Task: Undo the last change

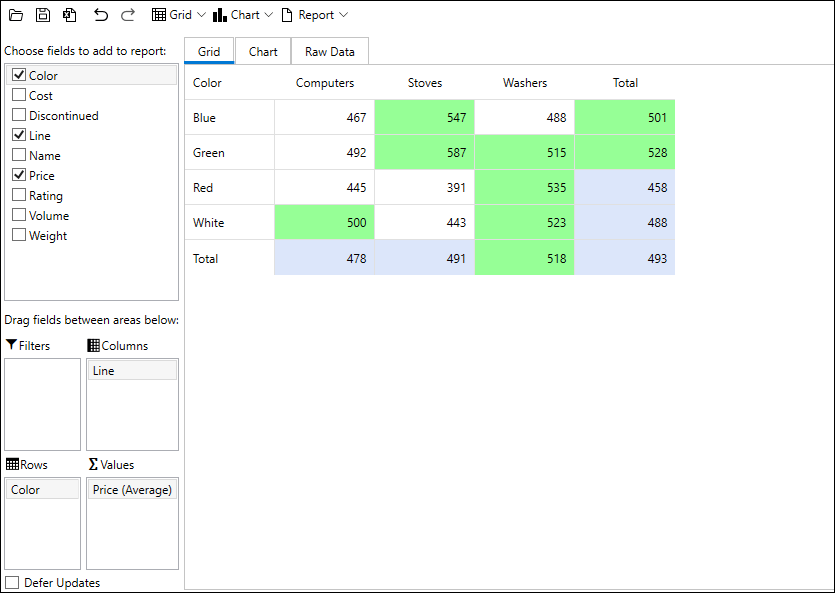Action: pyautogui.click(x=101, y=14)
